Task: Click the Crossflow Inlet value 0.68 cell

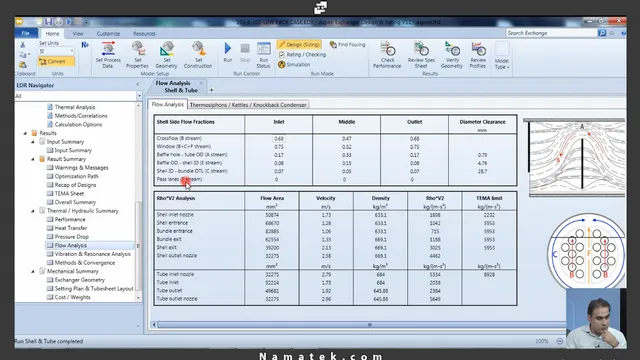Action: click(x=279, y=138)
